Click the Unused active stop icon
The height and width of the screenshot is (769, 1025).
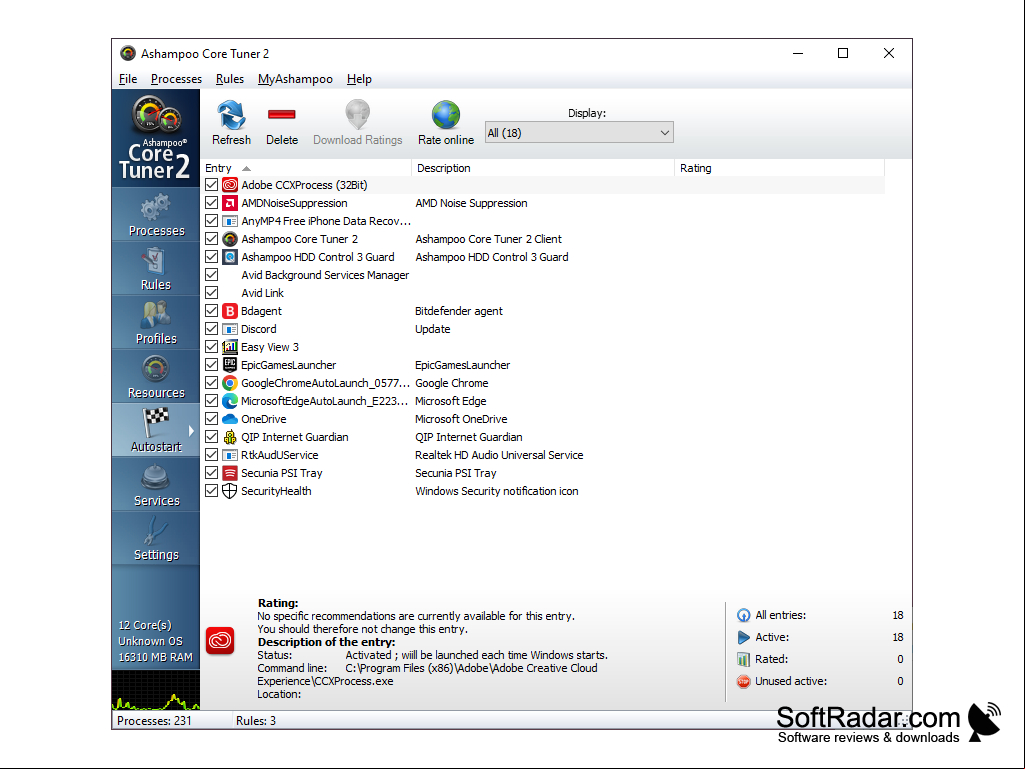[x=743, y=681]
